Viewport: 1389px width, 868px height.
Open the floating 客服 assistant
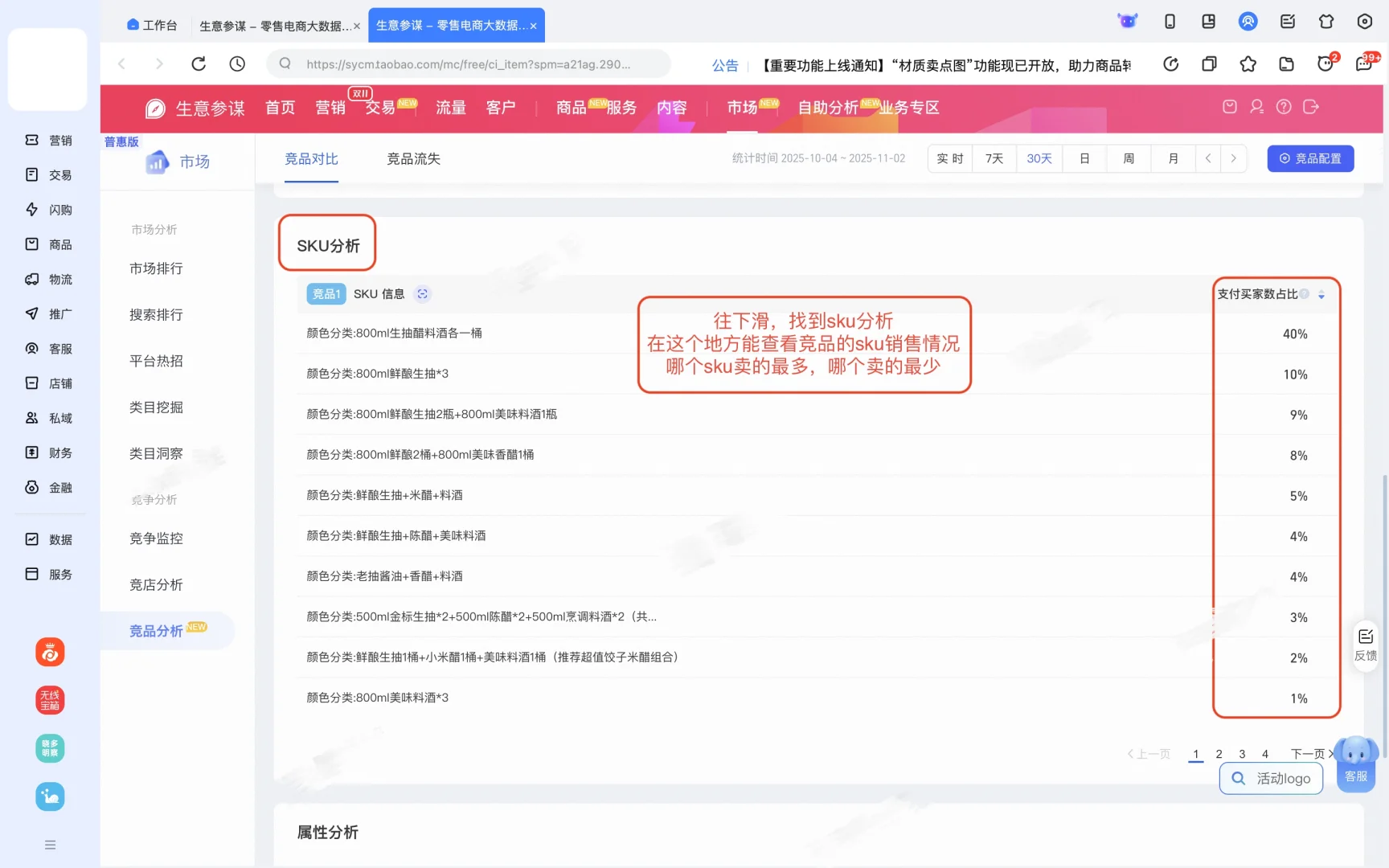(1356, 764)
